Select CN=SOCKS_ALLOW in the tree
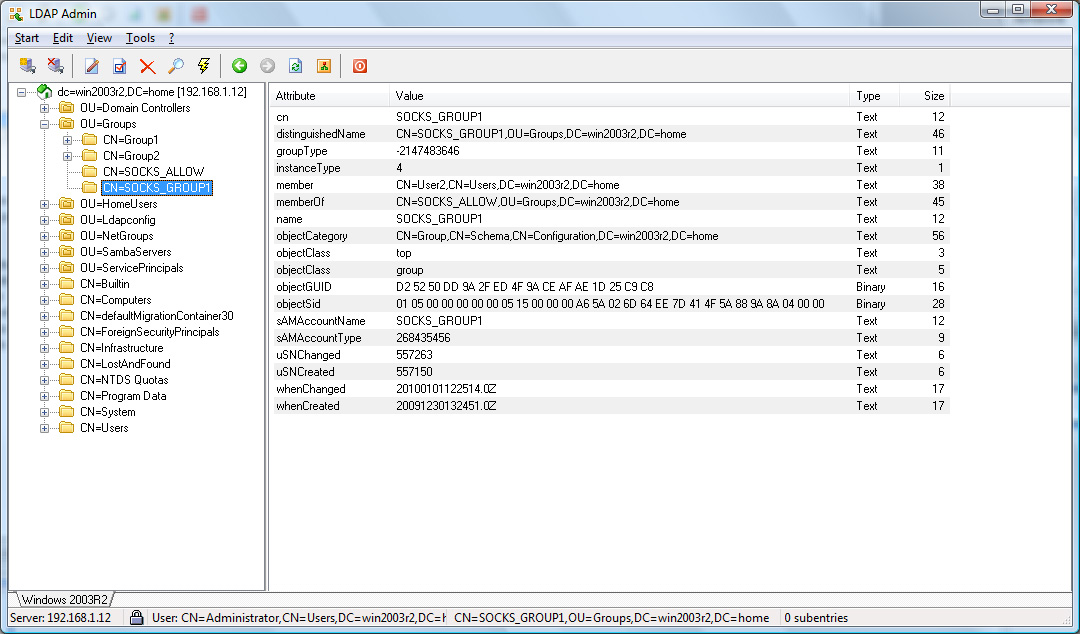The image size is (1080, 634). pos(154,172)
